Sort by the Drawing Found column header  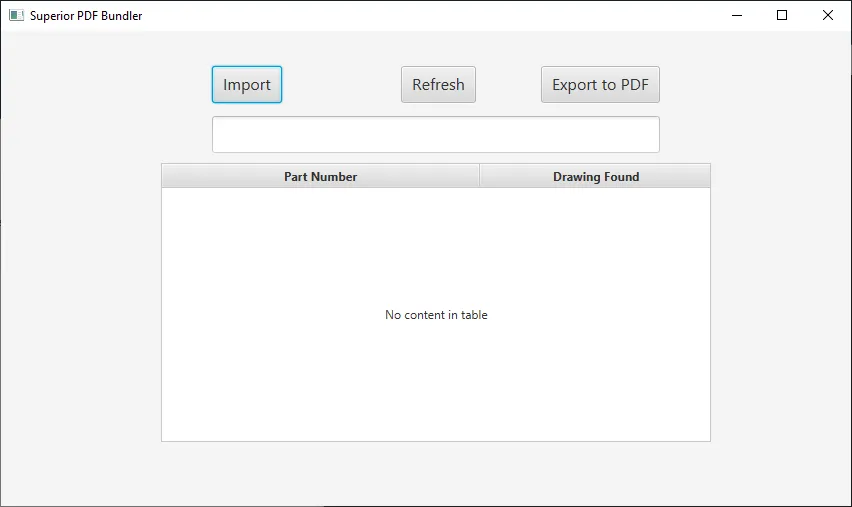click(596, 176)
